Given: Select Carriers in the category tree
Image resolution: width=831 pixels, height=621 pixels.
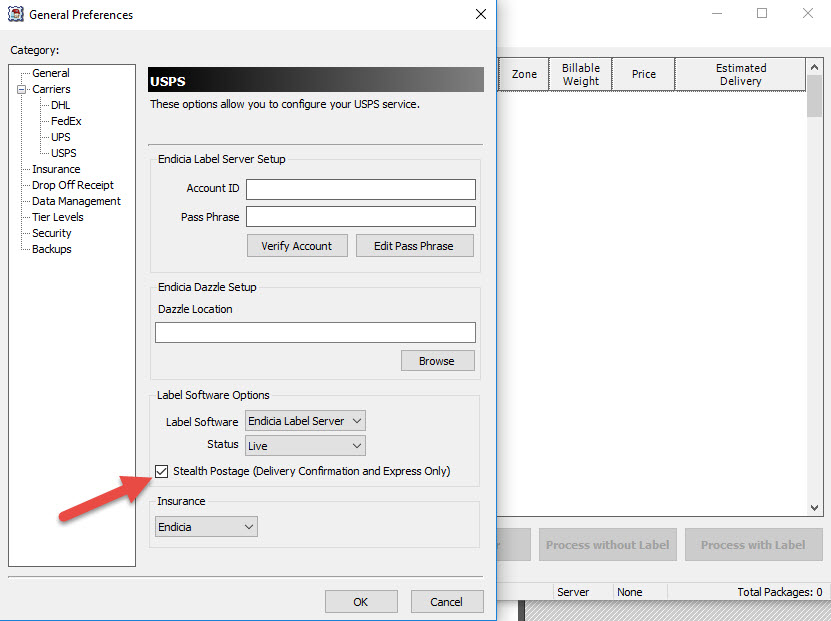Looking at the screenshot, I should coord(51,89).
